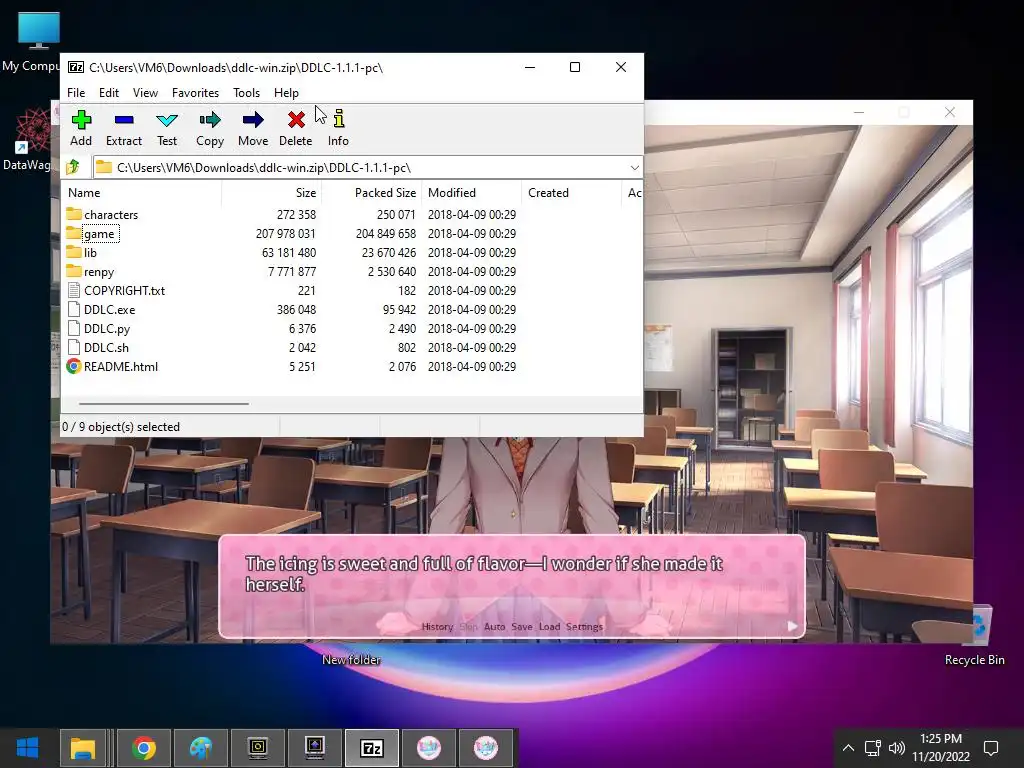
Task: Click Save in the game quick menu
Action: point(521,626)
